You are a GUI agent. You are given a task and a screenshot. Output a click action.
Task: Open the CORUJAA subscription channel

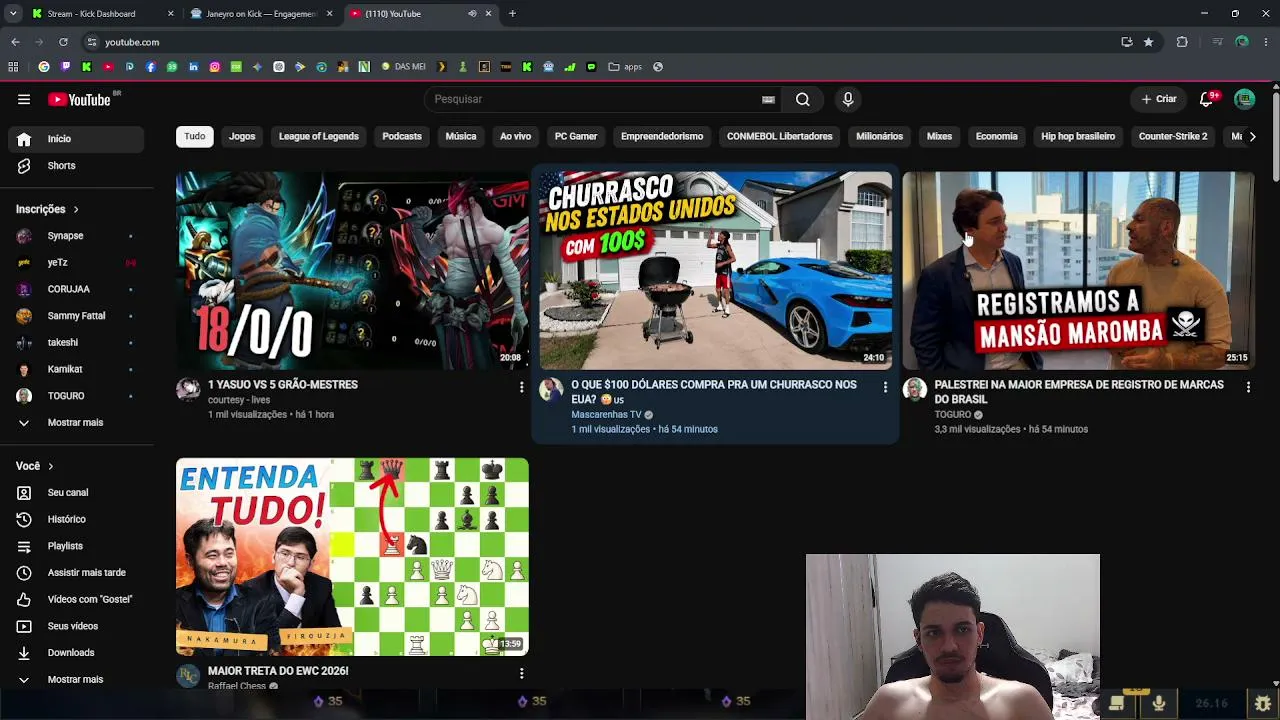[76, 289]
